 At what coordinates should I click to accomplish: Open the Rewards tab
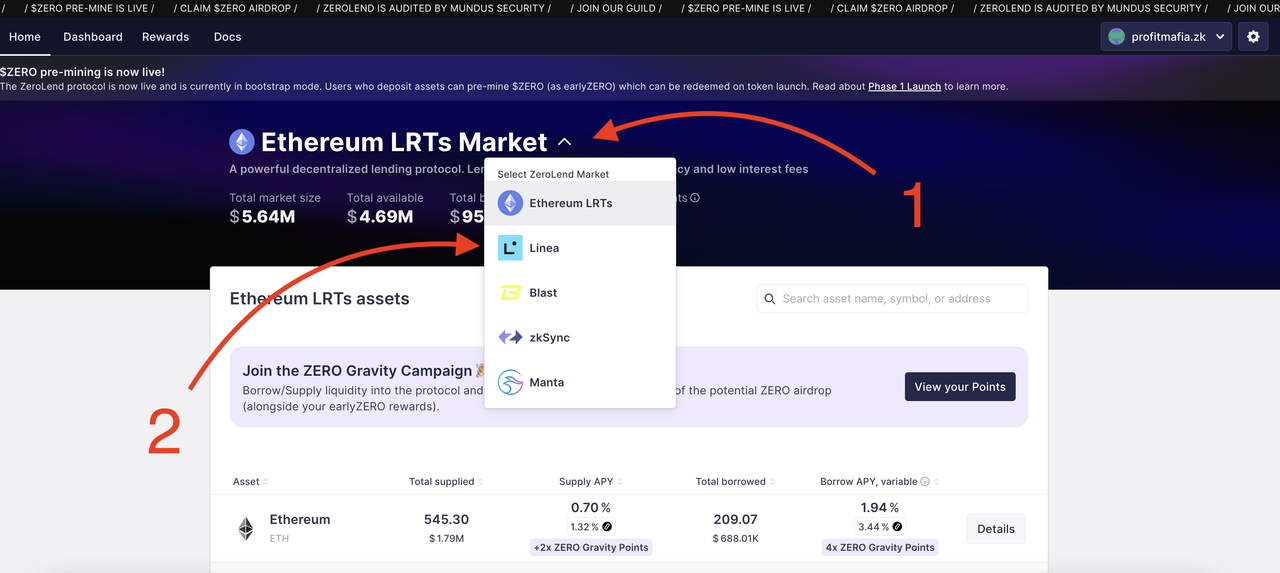coord(166,37)
